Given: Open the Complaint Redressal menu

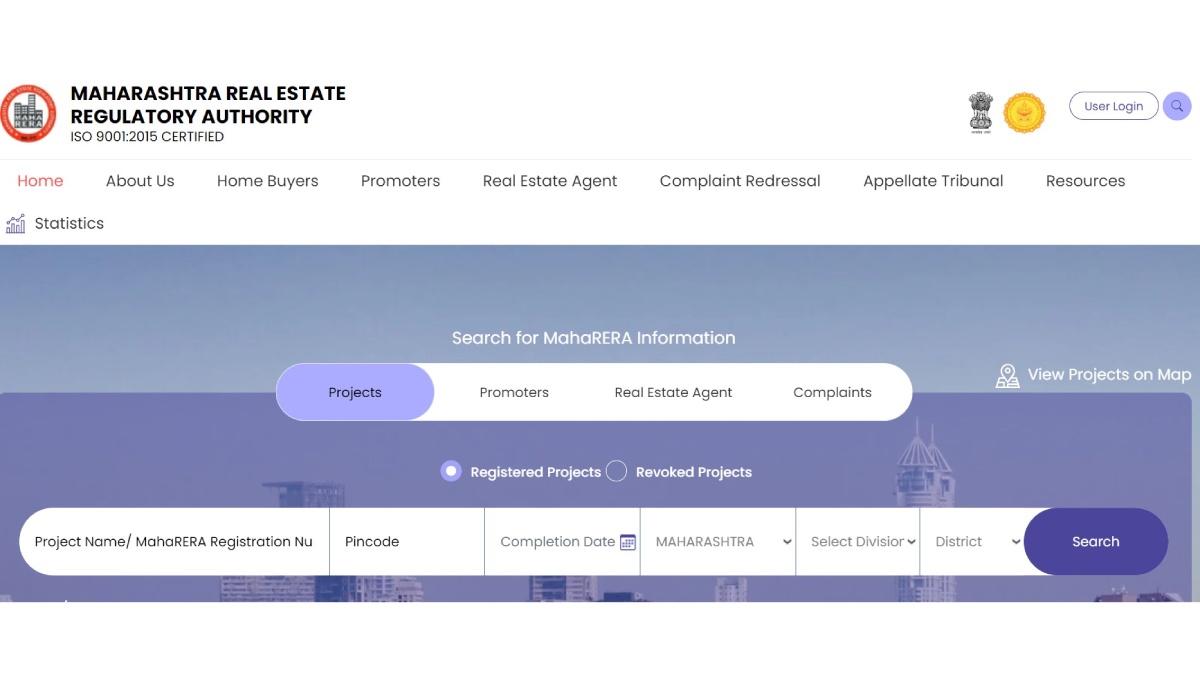Looking at the screenshot, I should 740,181.
